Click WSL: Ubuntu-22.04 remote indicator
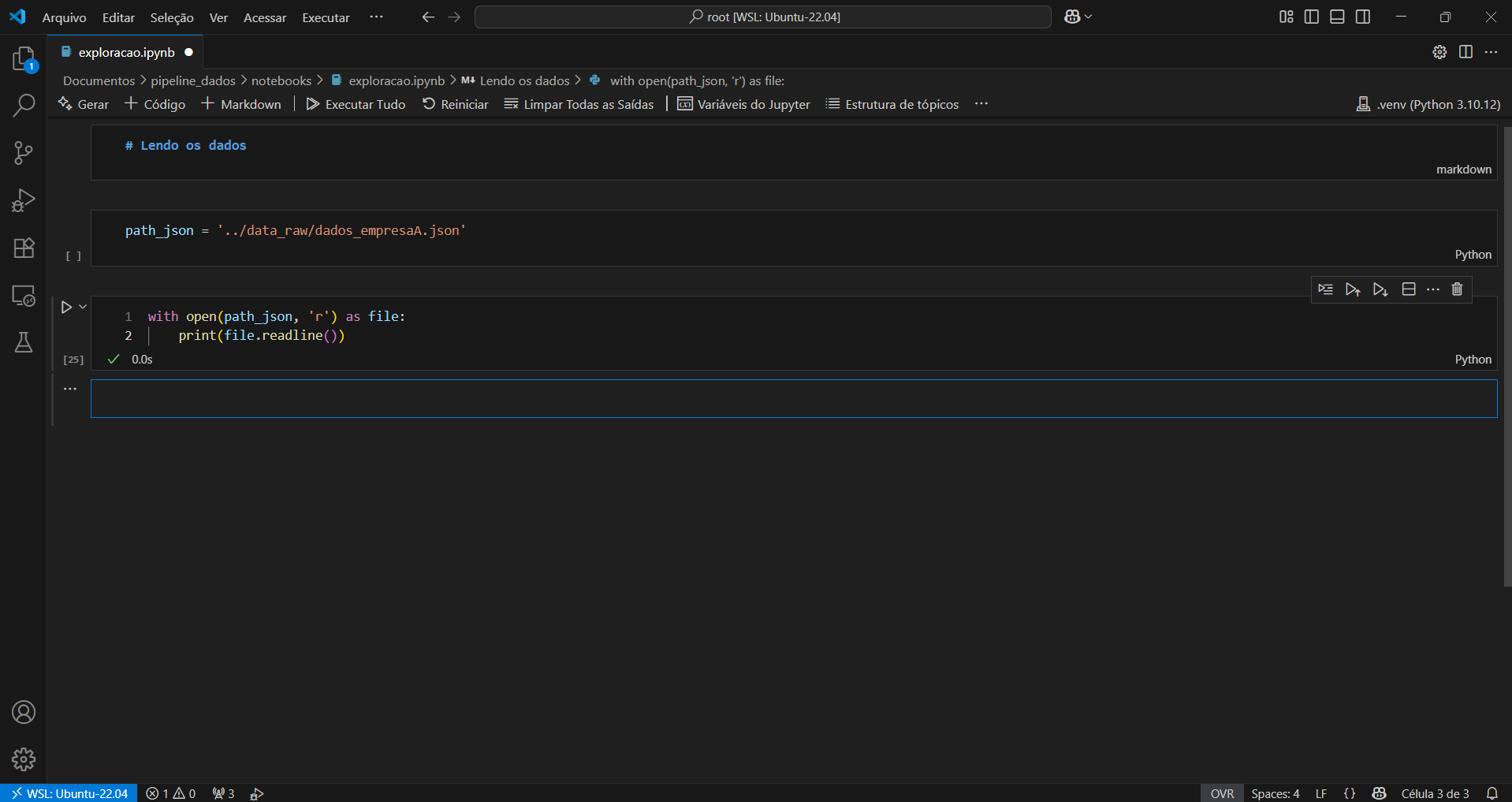Viewport: 1512px width, 802px height. [69, 793]
